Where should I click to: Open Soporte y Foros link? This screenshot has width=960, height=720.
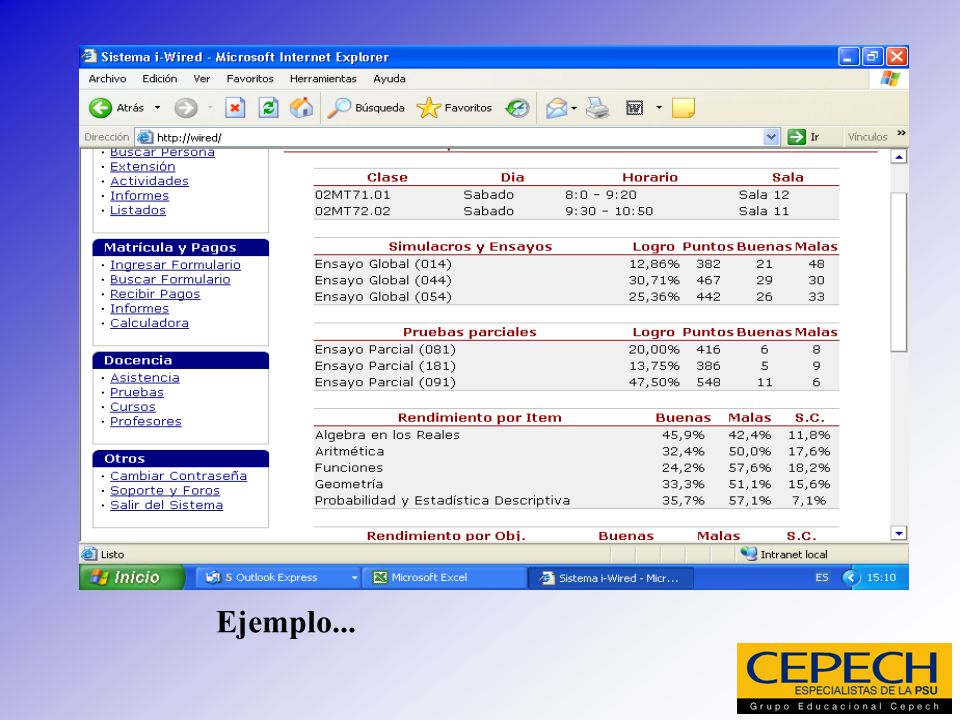pos(165,490)
